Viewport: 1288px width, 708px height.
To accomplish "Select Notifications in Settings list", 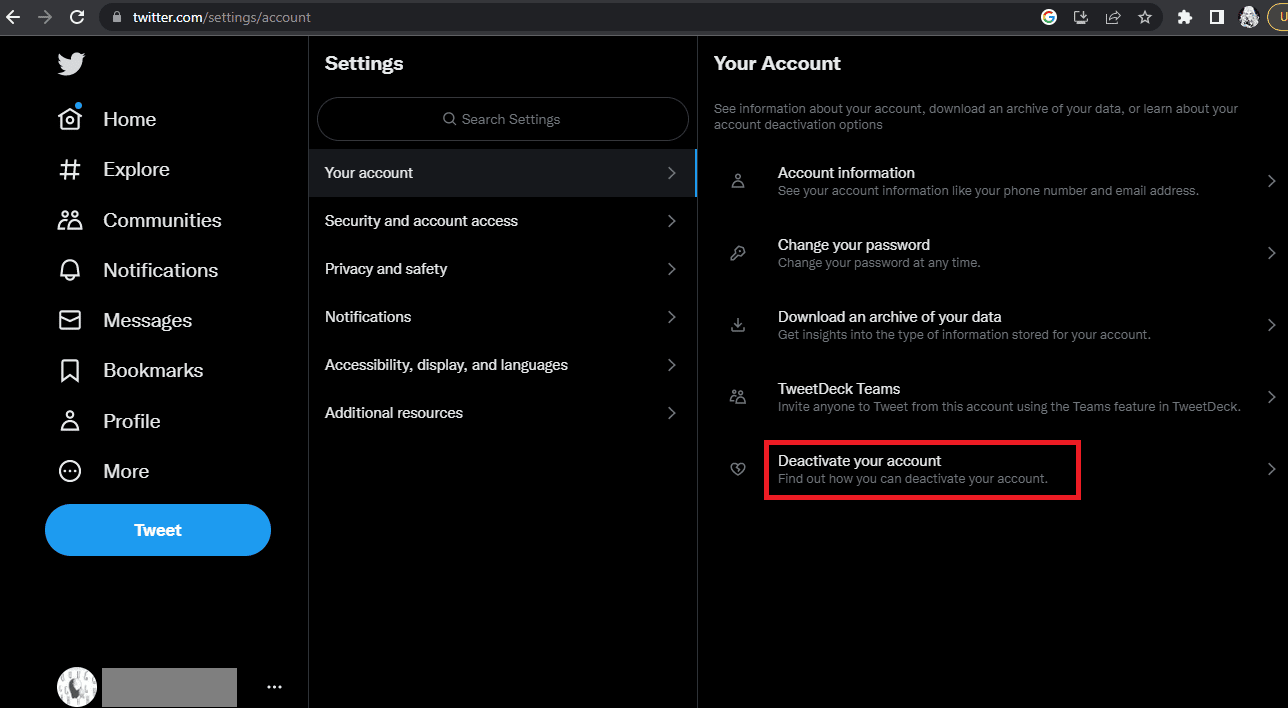I will (x=502, y=317).
